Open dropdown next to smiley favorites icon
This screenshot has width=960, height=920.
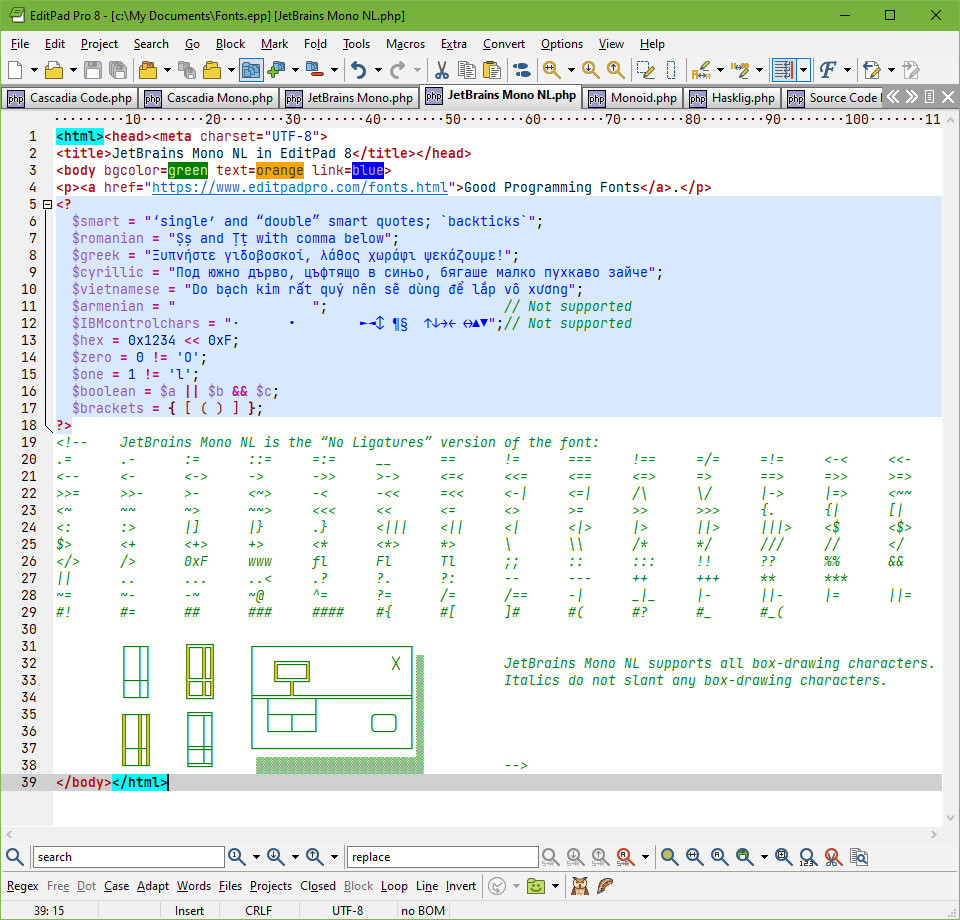[555, 886]
